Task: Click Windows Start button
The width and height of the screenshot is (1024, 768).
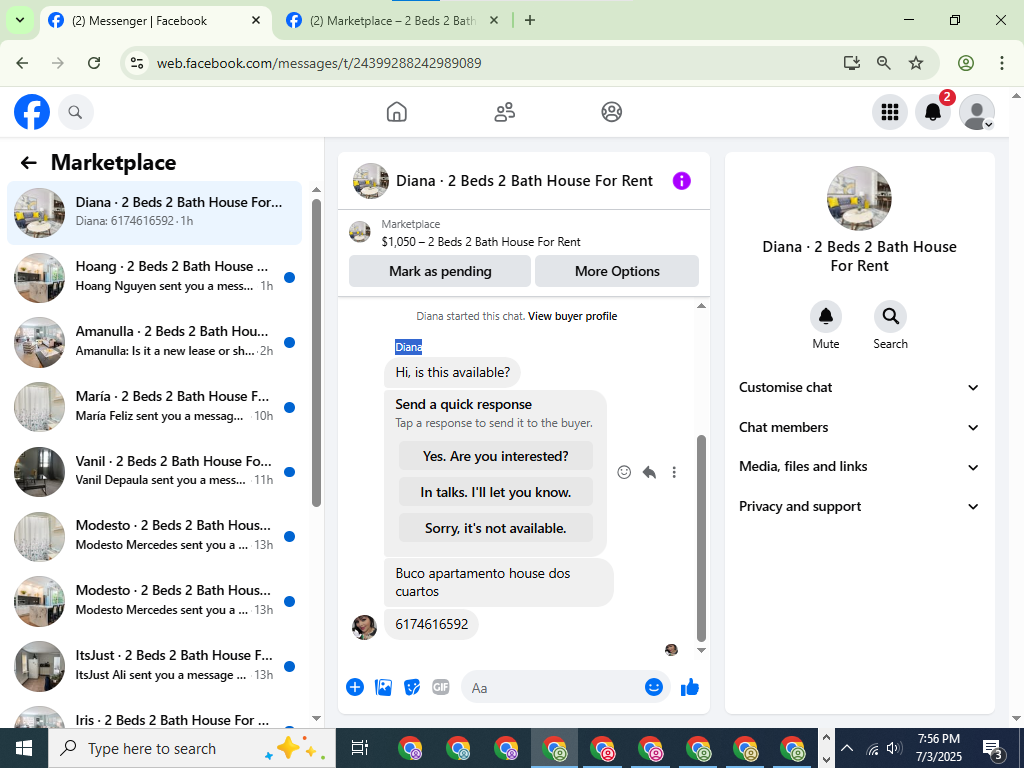Action: pyautogui.click(x=24, y=748)
